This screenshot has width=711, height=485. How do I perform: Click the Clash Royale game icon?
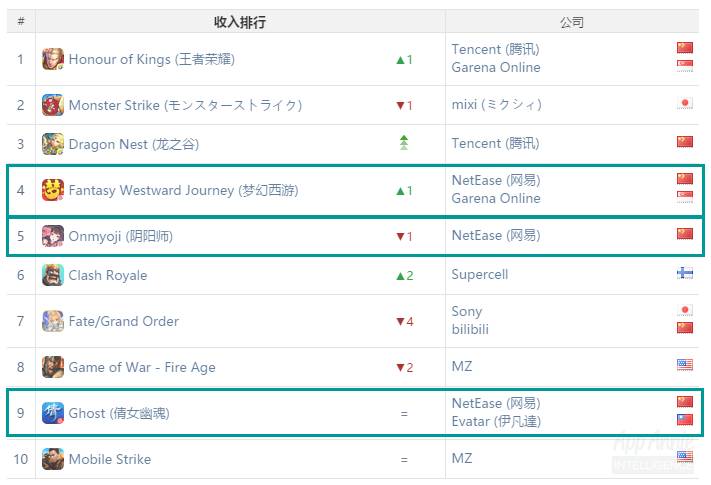click(53, 275)
